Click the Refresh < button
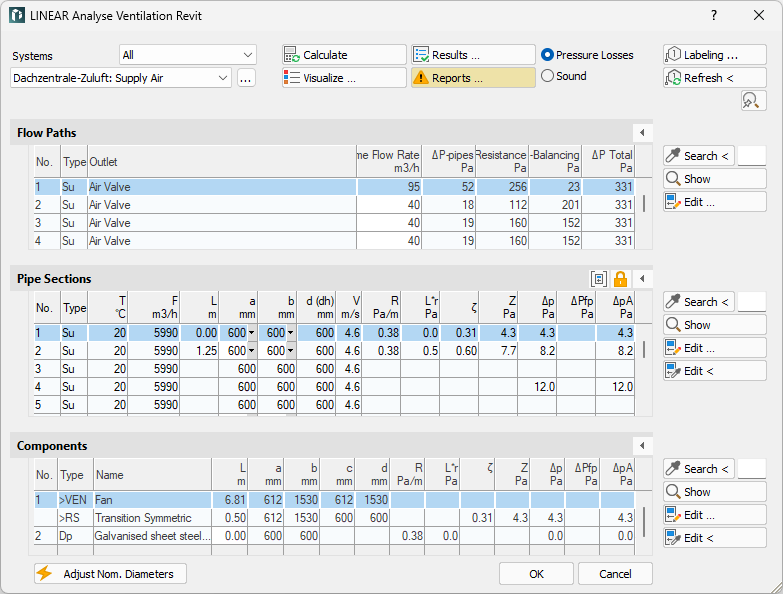Image resolution: width=783 pixels, height=594 pixels. point(715,78)
